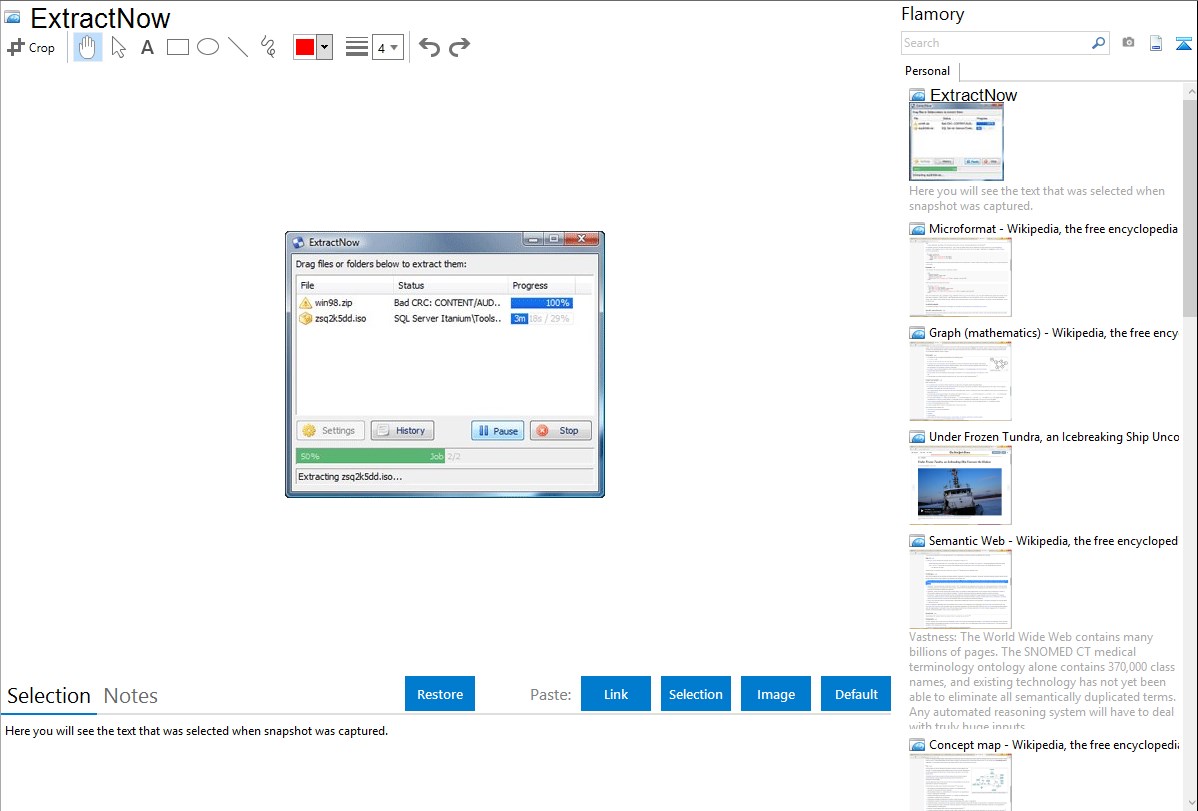Viewport: 1198px width, 811px height.
Task: Click the warning icon next to win98.zip
Action: [306, 303]
